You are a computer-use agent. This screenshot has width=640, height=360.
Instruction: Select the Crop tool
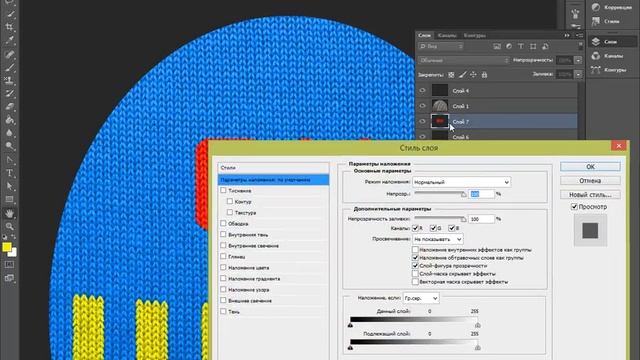9,27
